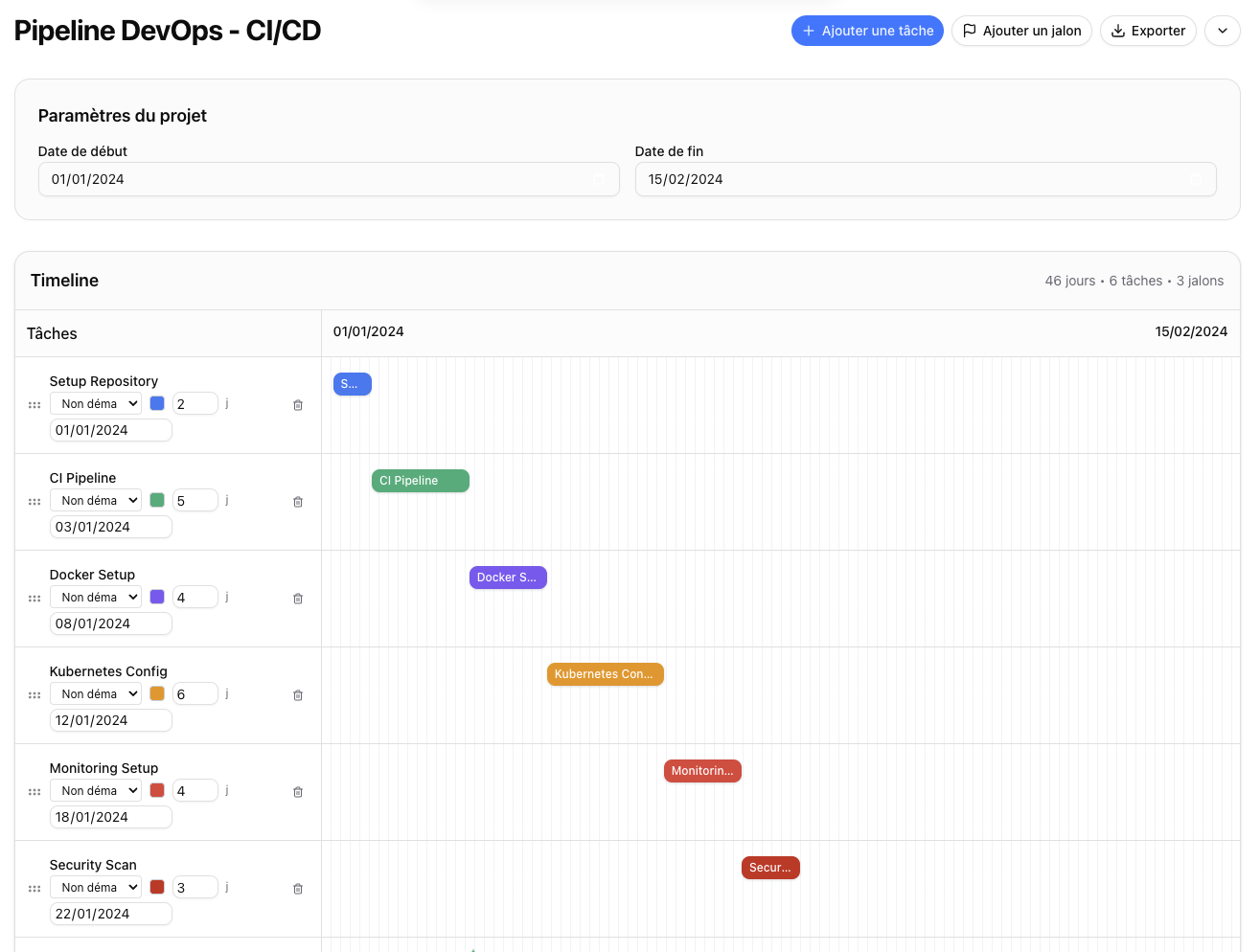This screenshot has width=1260, height=952.
Task: Change CI Pipeline status via its dropdown
Action: pos(95,499)
